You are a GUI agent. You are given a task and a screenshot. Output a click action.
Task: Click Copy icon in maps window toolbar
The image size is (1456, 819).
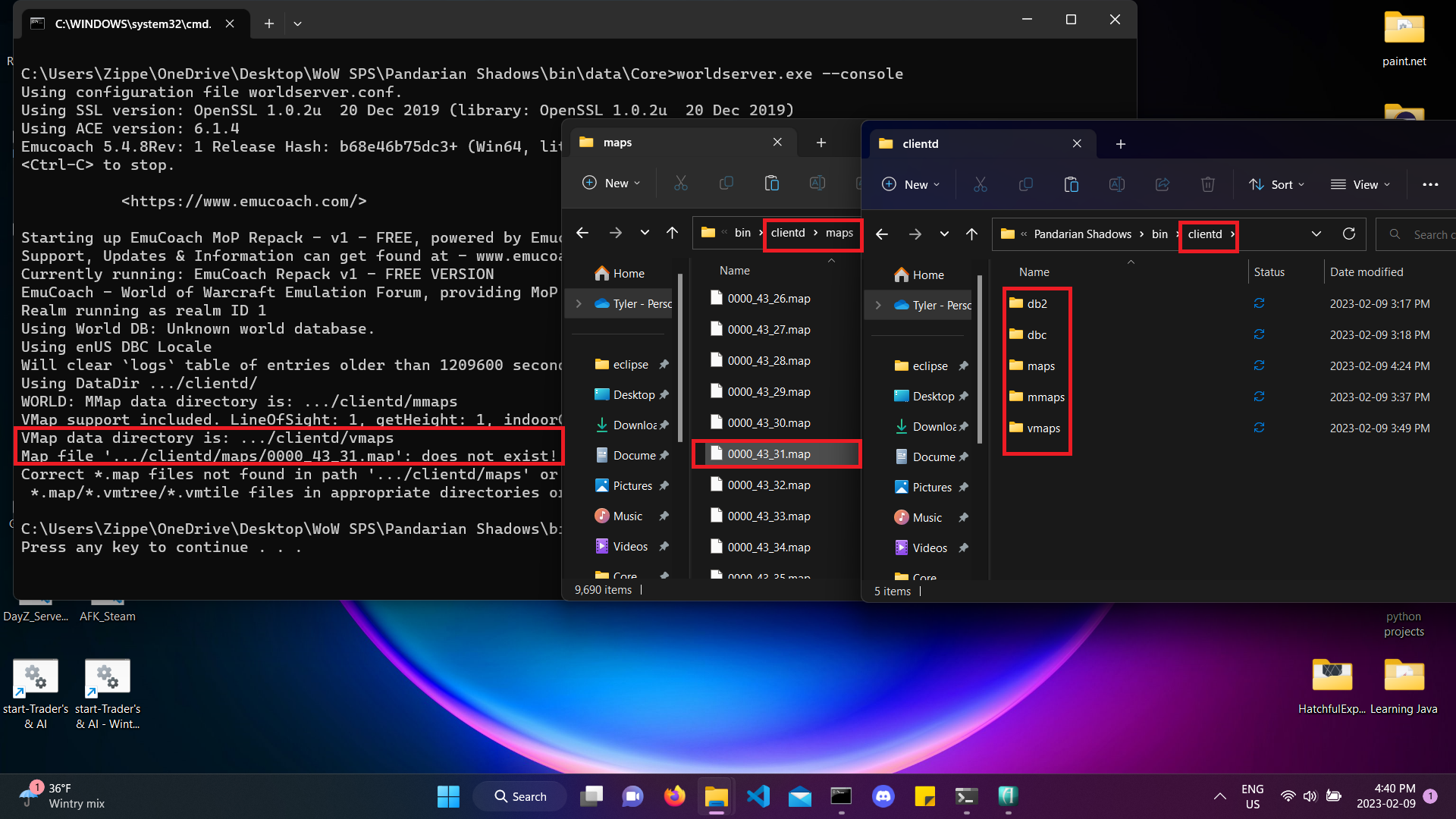[x=726, y=183]
